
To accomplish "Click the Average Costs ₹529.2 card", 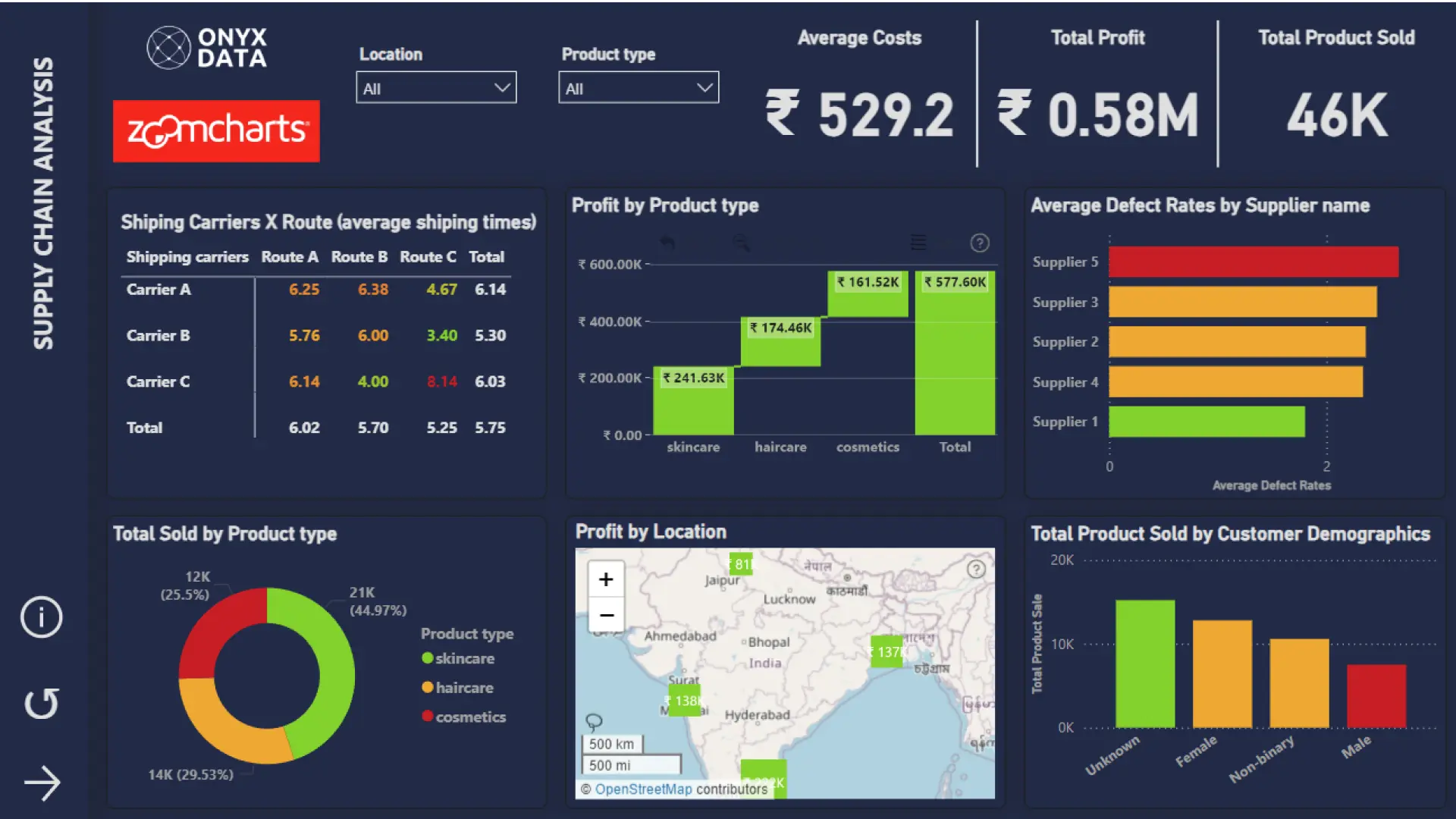I will 859,91.
